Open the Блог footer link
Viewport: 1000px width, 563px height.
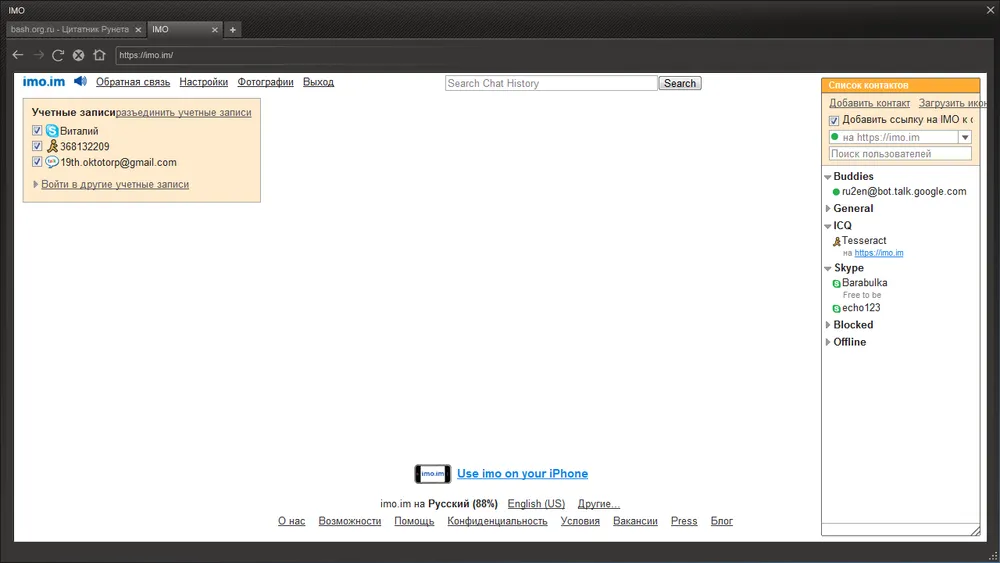[722, 521]
